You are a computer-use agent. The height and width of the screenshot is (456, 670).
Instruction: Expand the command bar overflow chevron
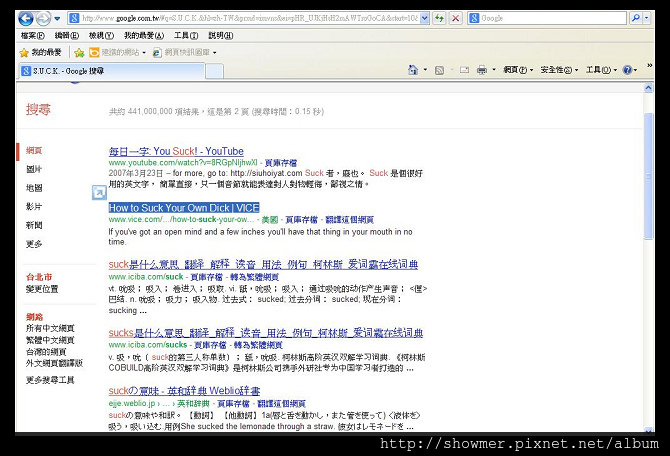click(x=649, y=65)
